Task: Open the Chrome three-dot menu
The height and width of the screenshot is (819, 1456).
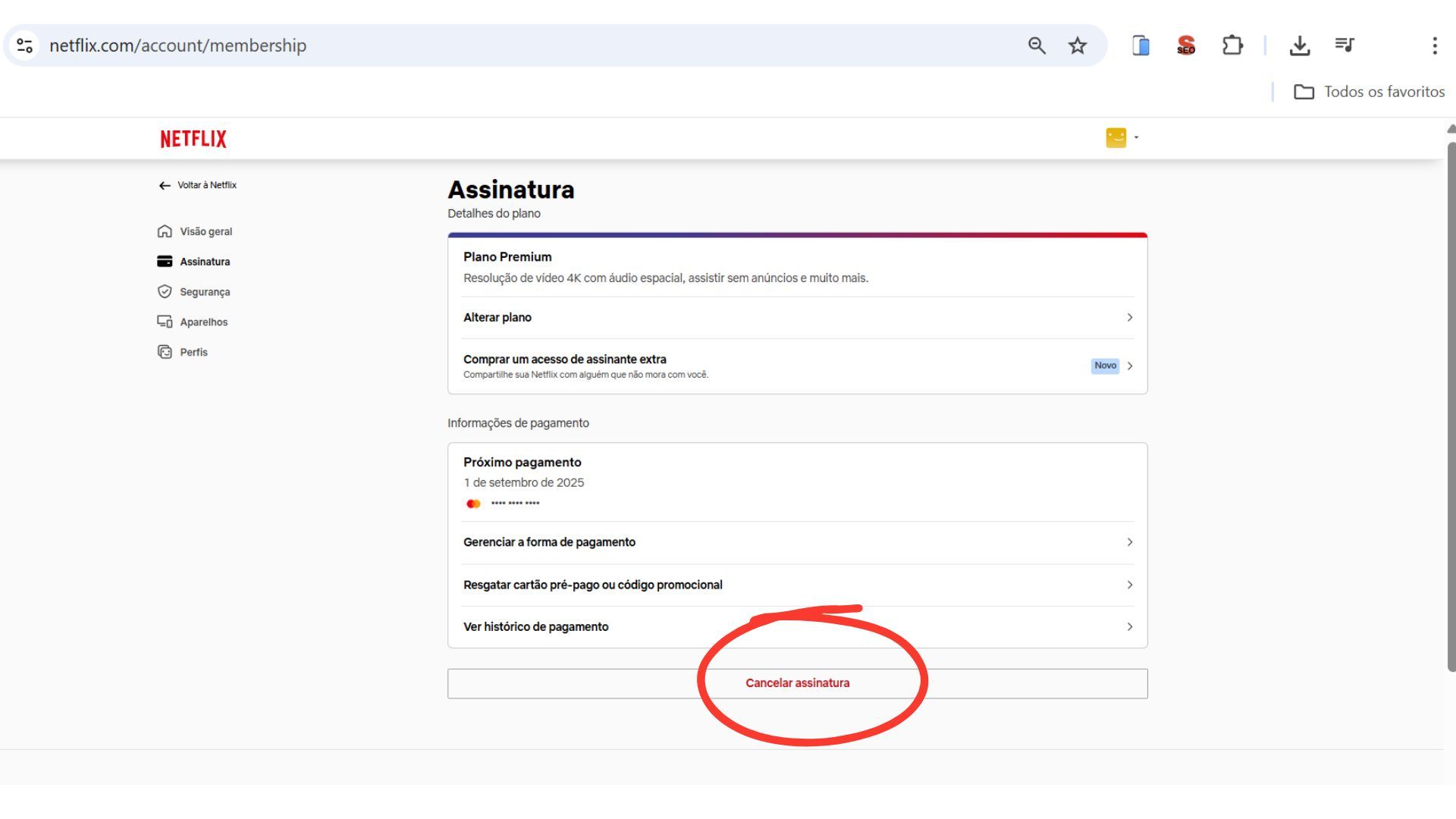Action: pos(1434,45)
